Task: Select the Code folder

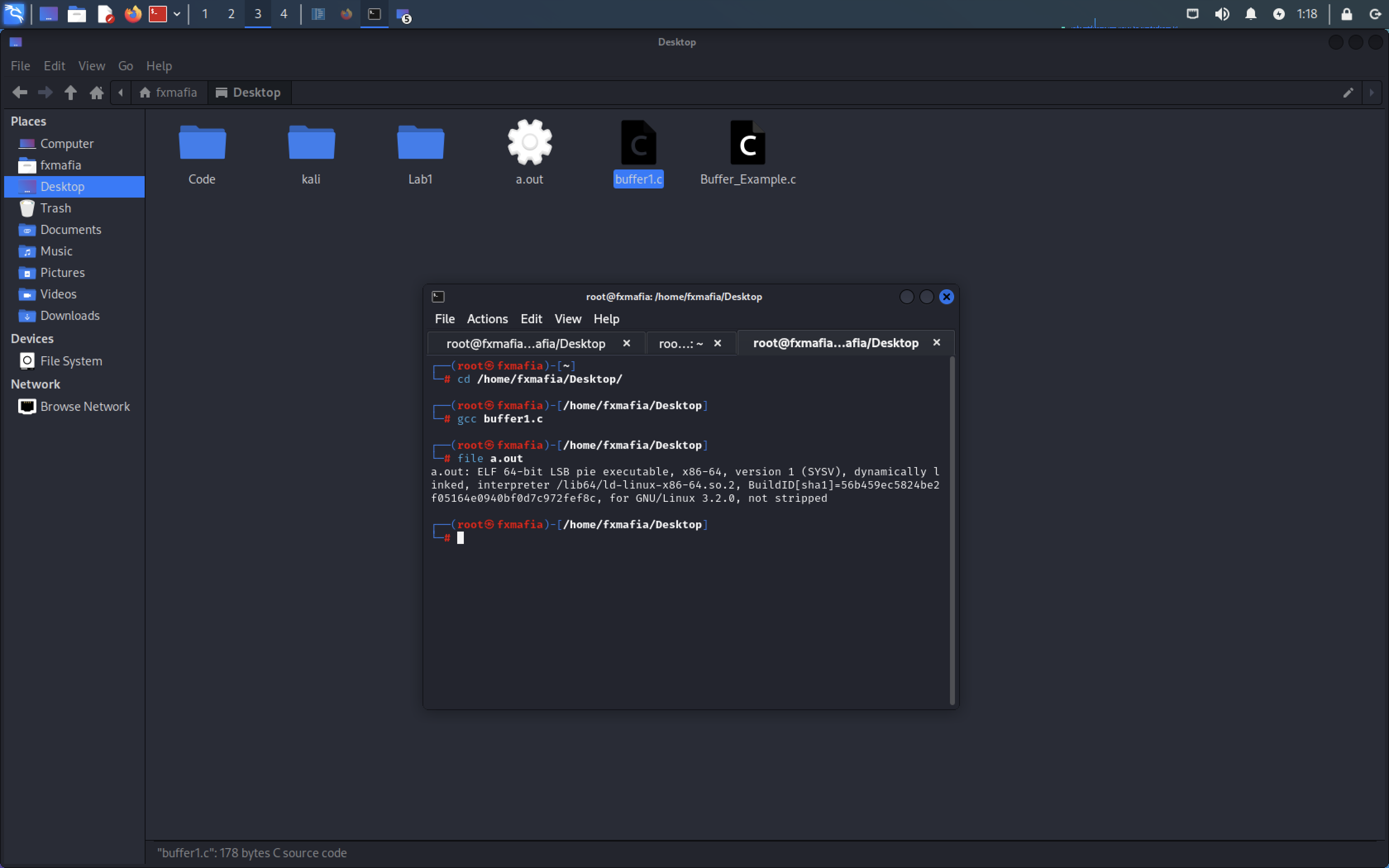Action: click(x=202, y=153)
